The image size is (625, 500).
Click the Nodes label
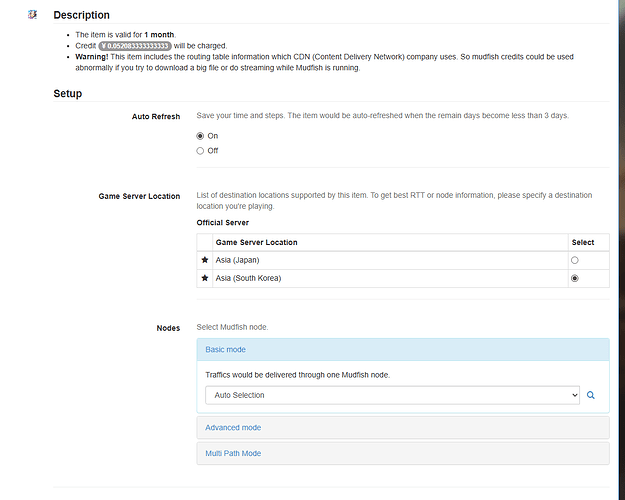(x=168, y=328)
